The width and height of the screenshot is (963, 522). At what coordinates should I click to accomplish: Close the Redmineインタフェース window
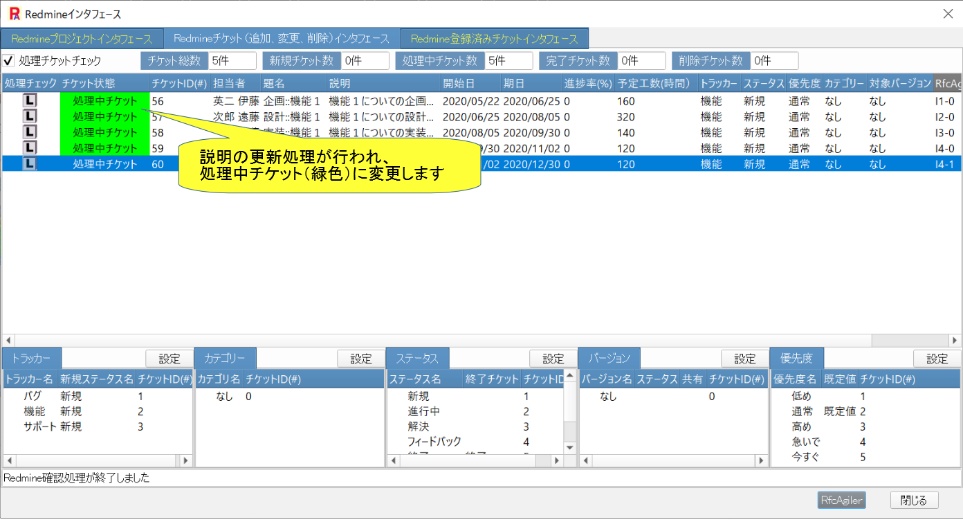click(948, 14)
